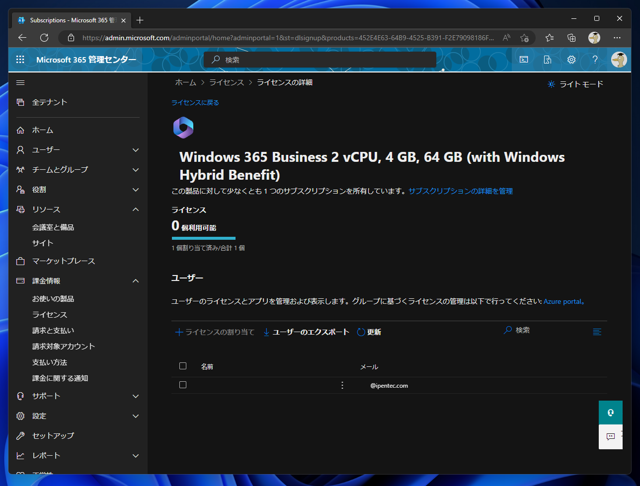Open the browser collections icon
The height and width of the screenshot is (486, 640).
click(571, 38)
